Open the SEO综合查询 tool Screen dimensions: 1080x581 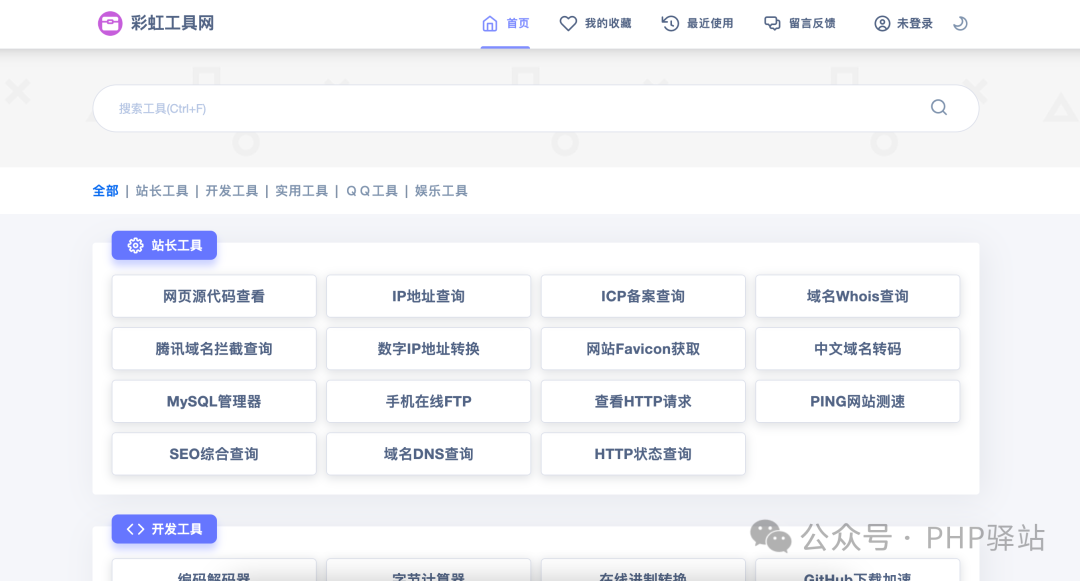213,453
